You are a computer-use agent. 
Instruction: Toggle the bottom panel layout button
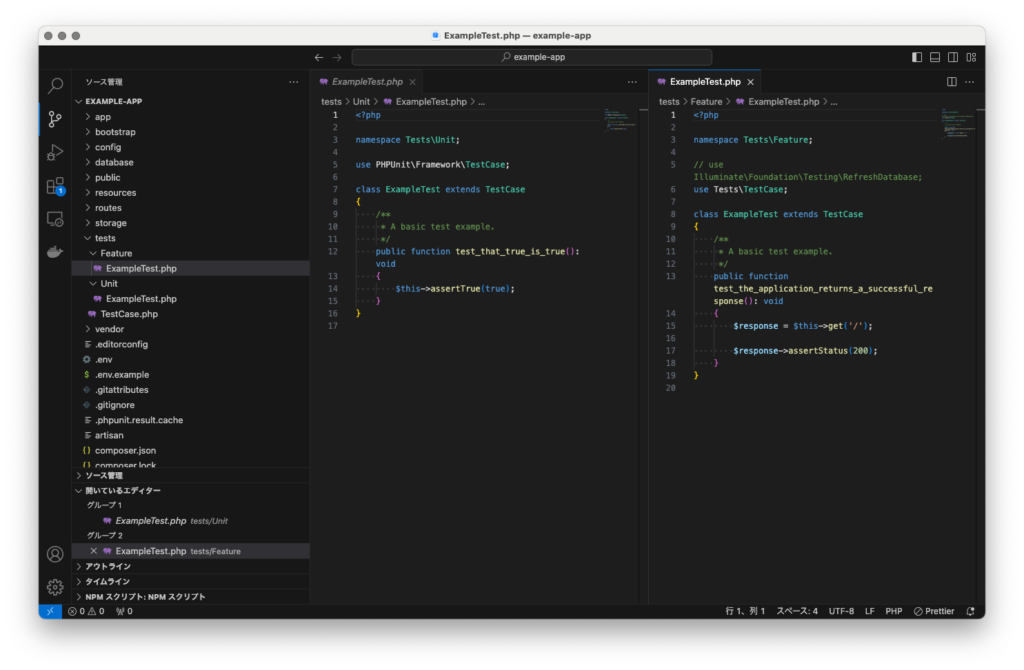click(935, 57)
